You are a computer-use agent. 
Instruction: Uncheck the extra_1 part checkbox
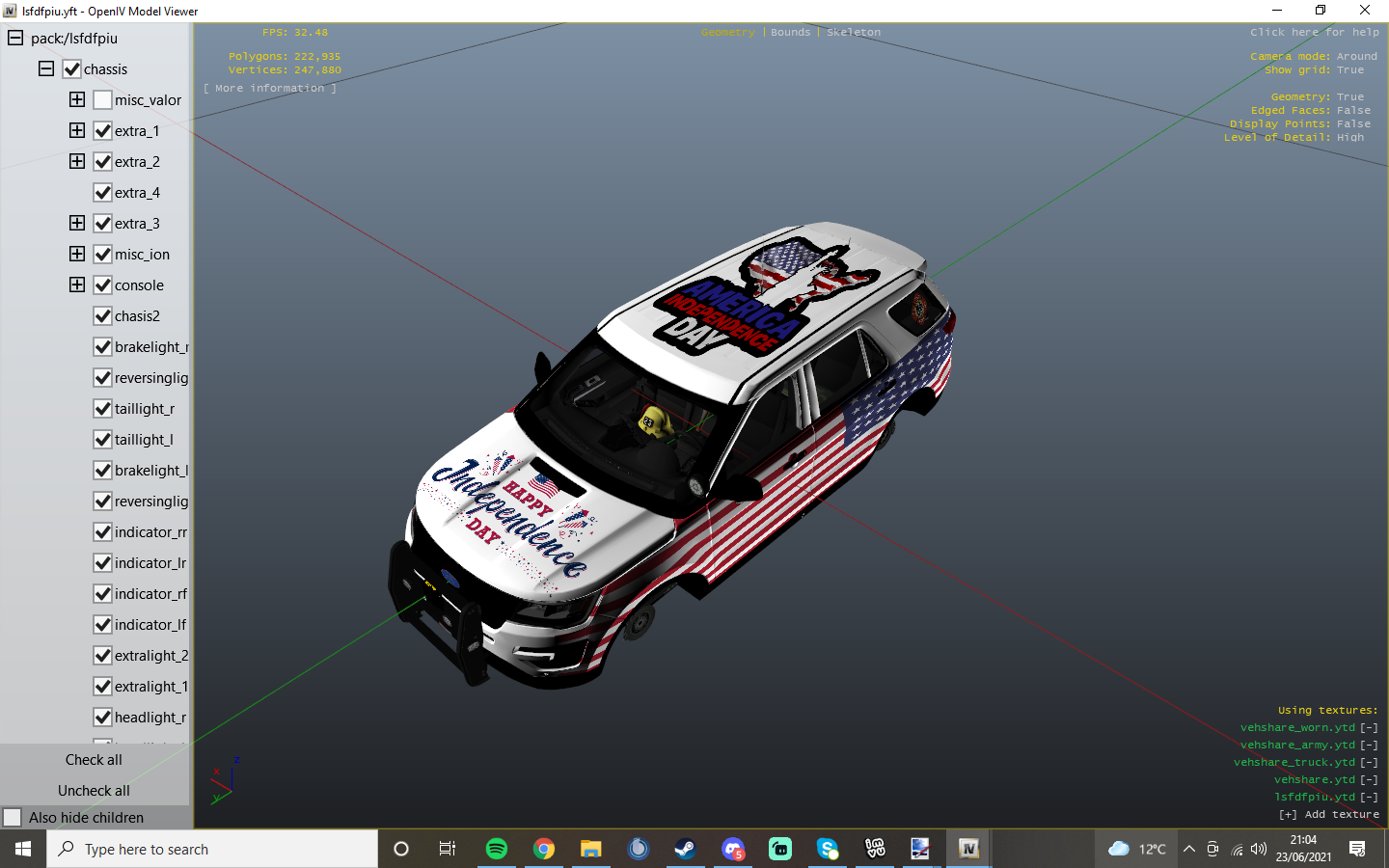103,131
